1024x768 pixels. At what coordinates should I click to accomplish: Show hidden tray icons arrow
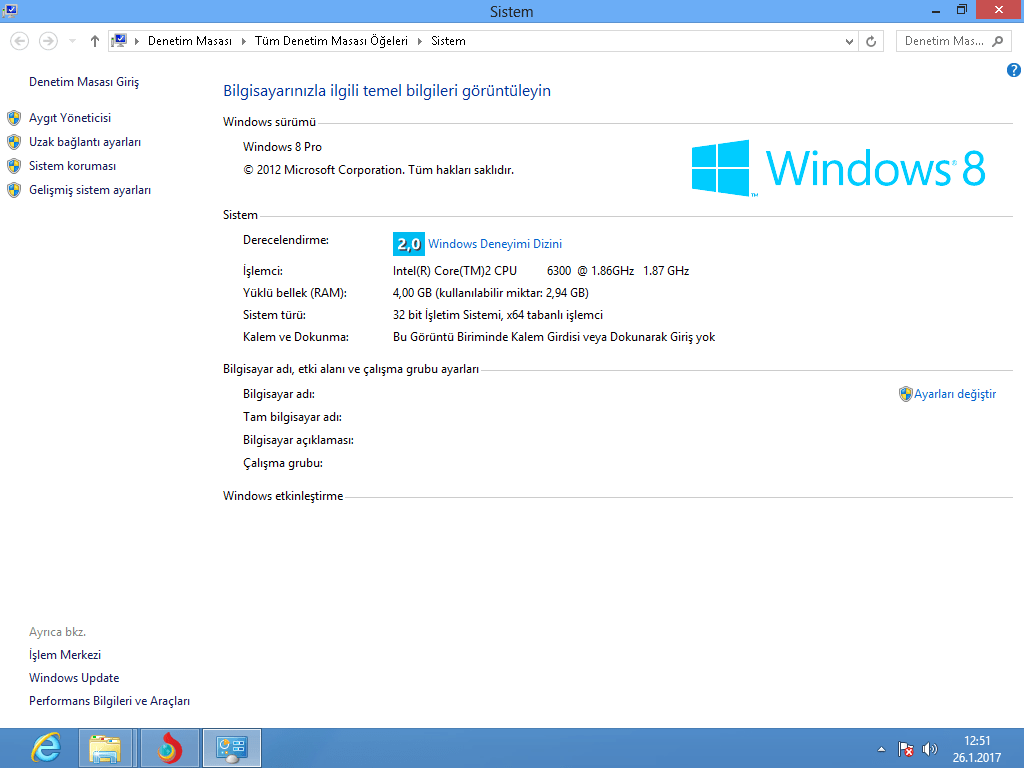(881, 749)
